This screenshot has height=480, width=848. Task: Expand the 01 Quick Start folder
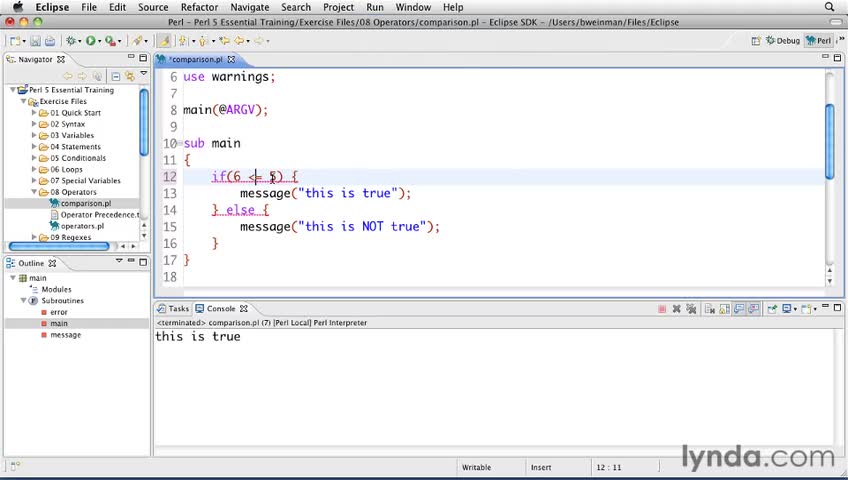pyautogui.click(x=34, y=112)
